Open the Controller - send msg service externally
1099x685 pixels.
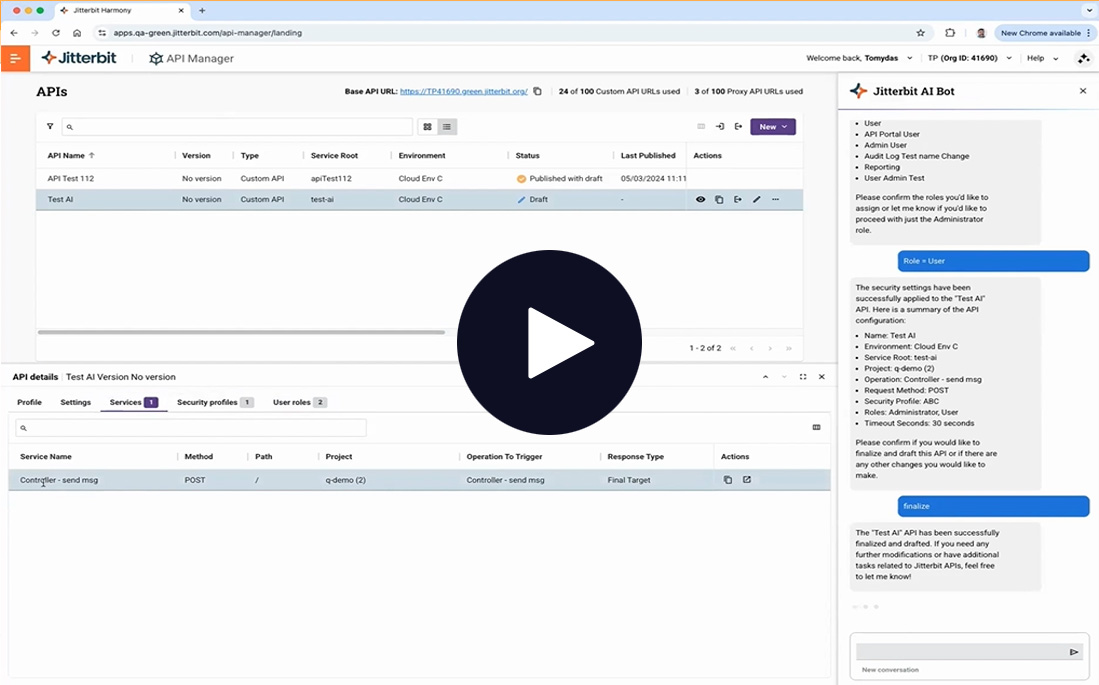pos(746,480)
